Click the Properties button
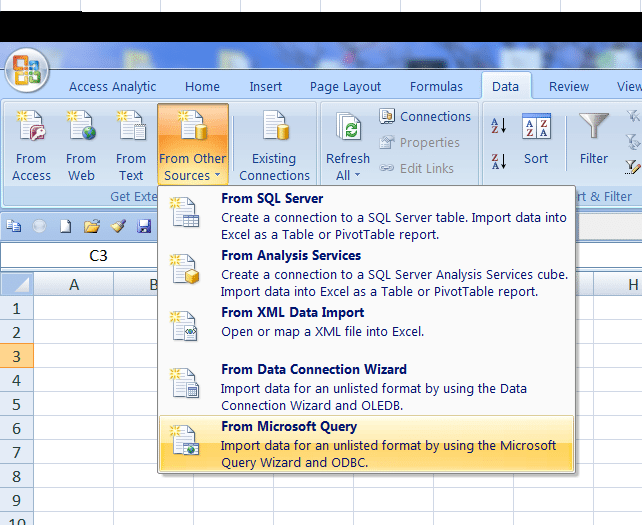 [x=420, y=143]
